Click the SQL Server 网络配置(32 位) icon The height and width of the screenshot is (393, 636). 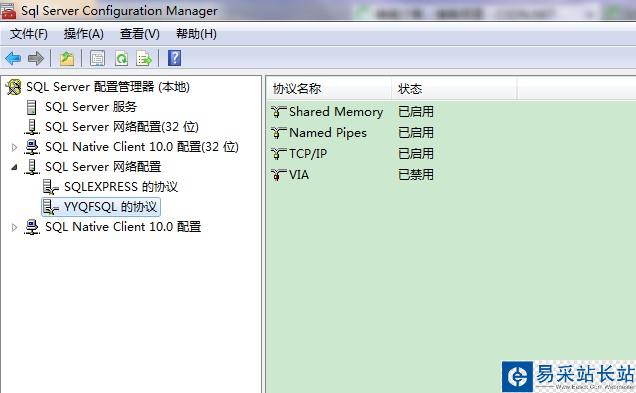(32, 127)
